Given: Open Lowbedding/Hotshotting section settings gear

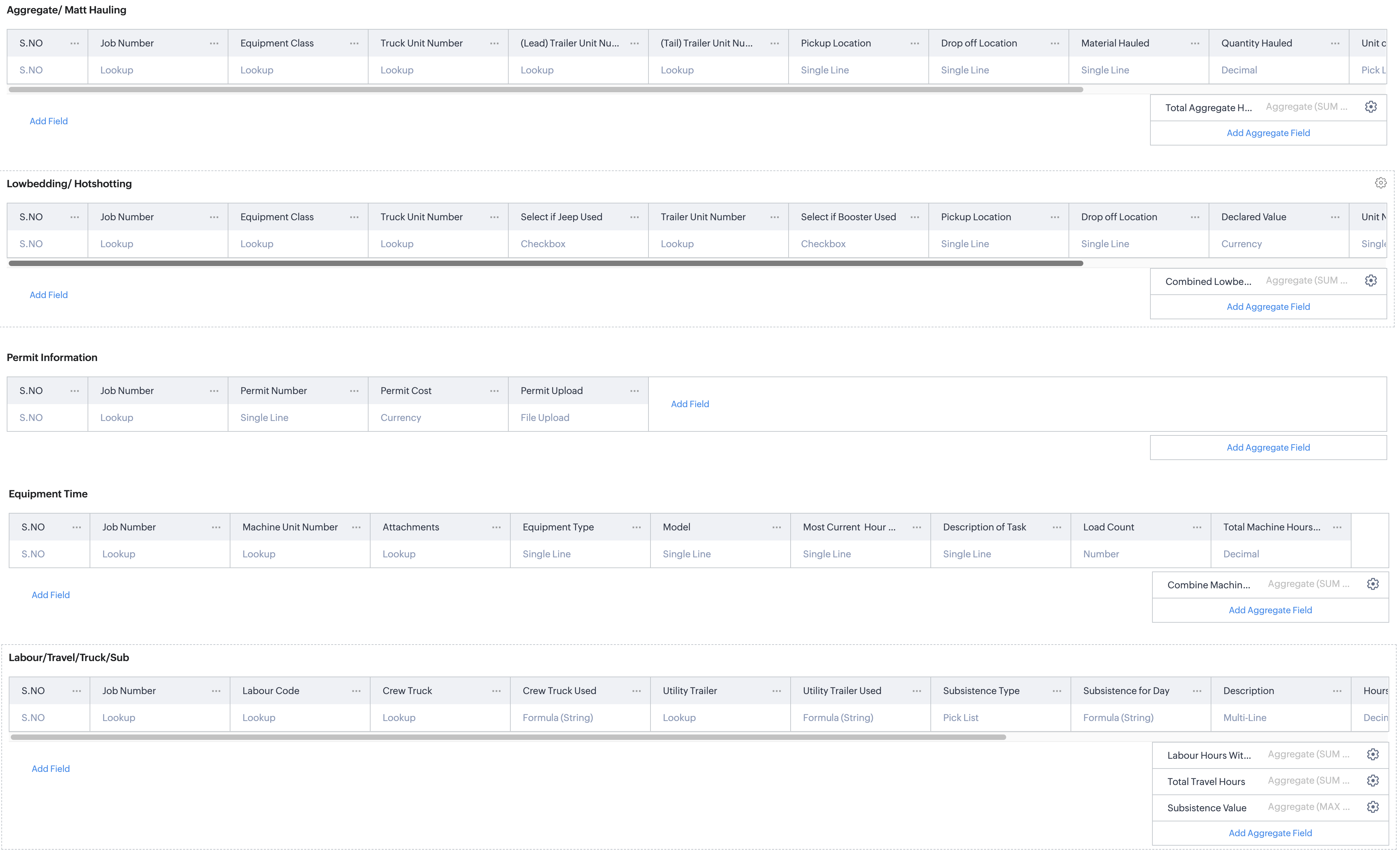Looking at the screenshot, I should pos(1381,183).
